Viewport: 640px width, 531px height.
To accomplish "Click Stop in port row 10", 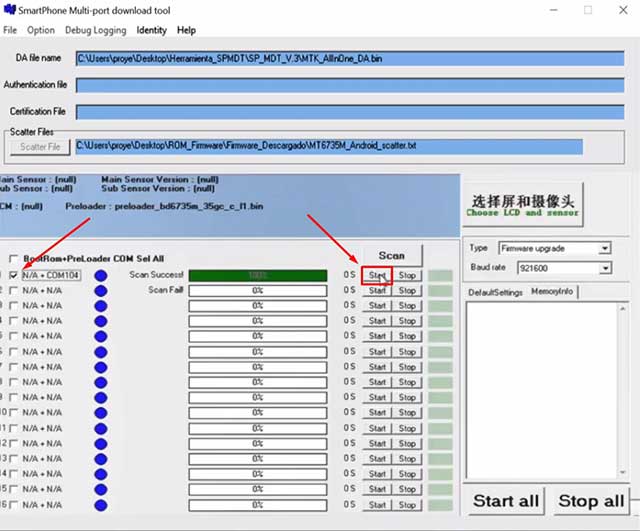I will (407, 413).
